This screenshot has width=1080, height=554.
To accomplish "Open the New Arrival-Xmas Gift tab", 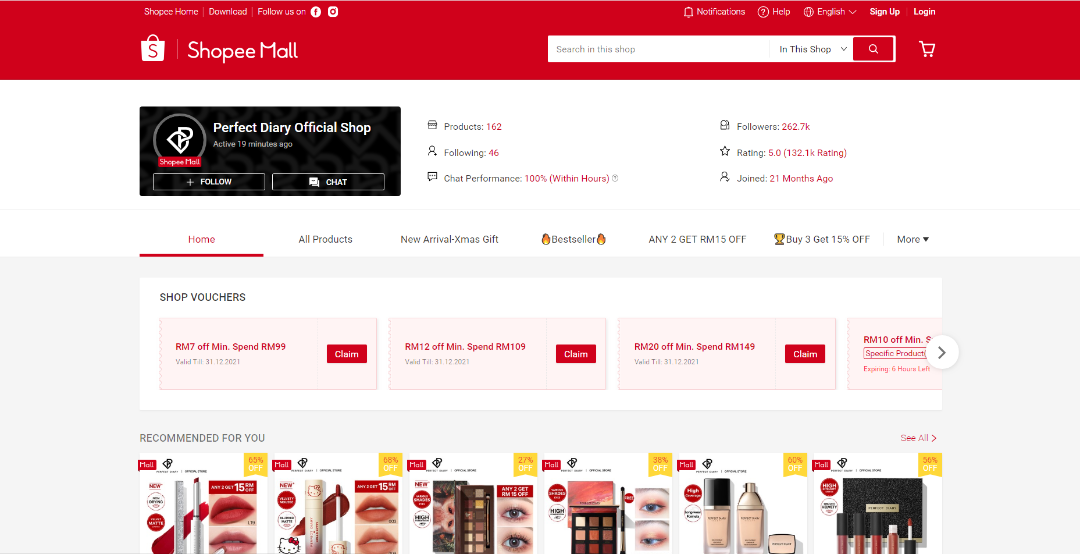I will tap(449, 239).
